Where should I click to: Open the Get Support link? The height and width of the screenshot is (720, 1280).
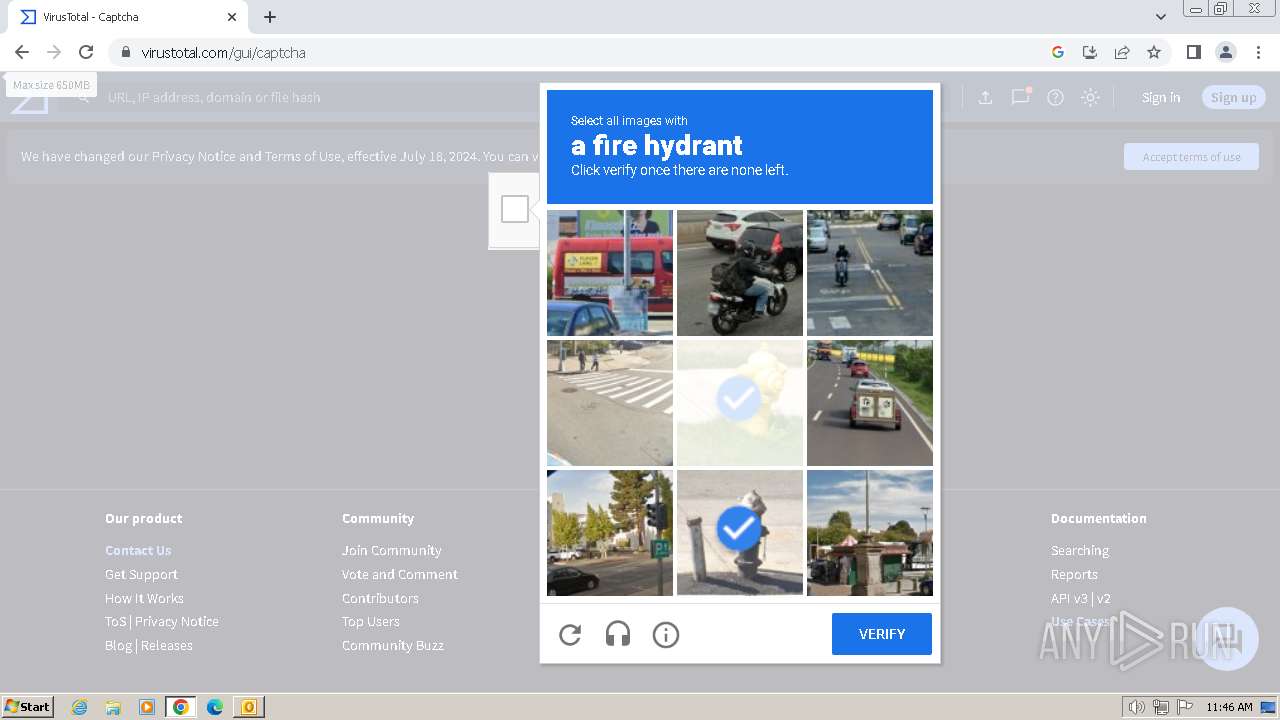[141, 574]
